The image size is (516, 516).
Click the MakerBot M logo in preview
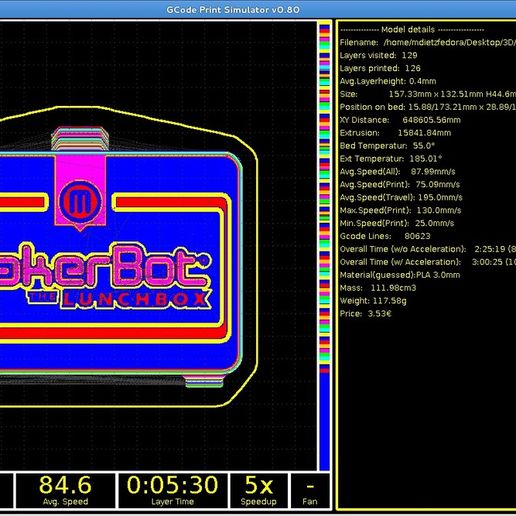coord(80,201)
